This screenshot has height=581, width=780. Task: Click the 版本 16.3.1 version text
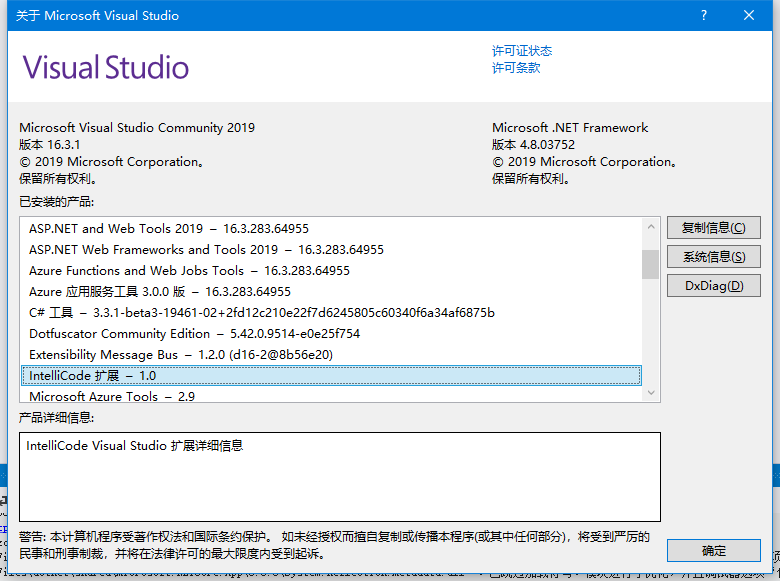point(49,145)
